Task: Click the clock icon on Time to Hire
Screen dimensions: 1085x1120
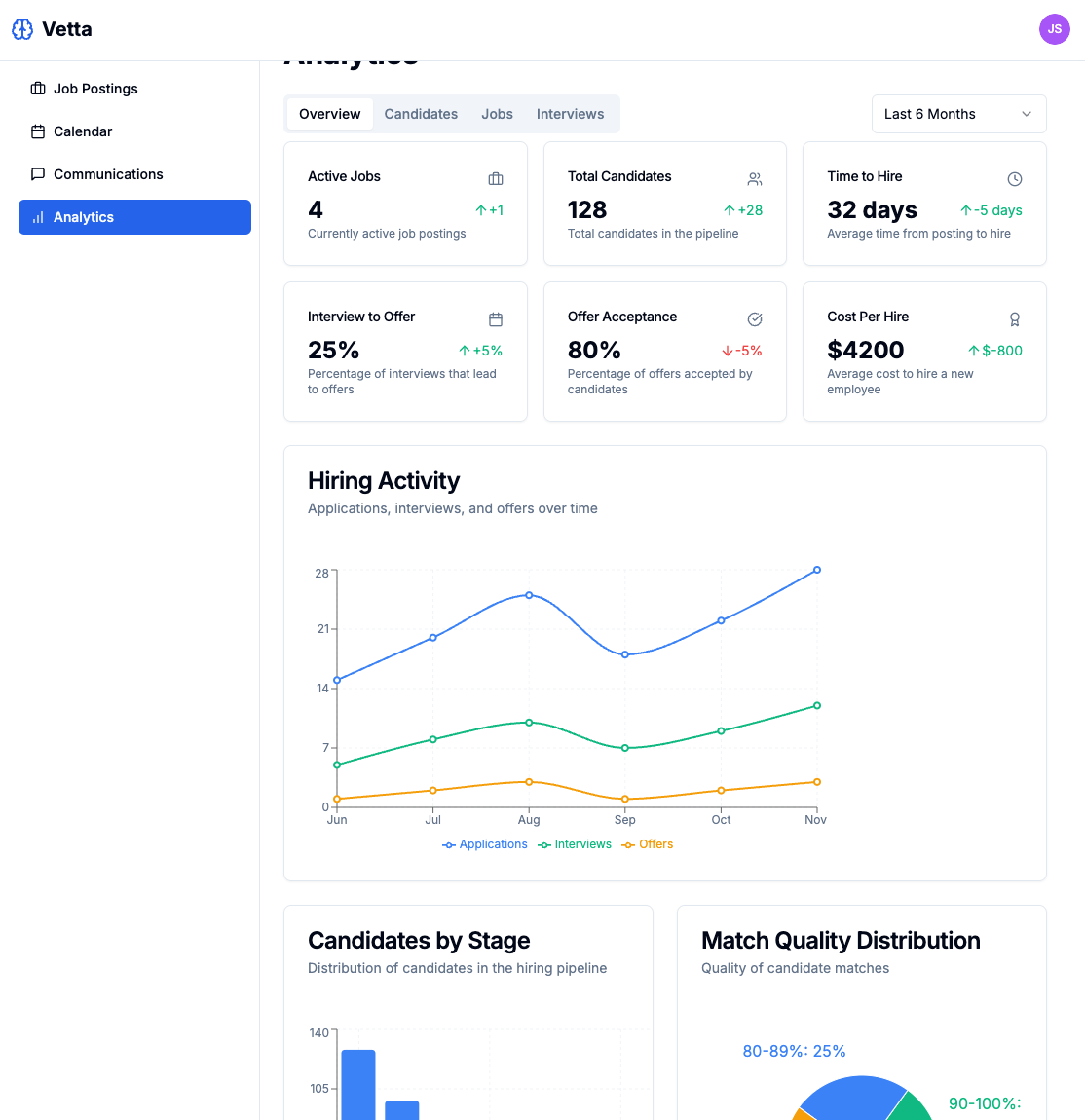Action: [x=1014, y=179]
